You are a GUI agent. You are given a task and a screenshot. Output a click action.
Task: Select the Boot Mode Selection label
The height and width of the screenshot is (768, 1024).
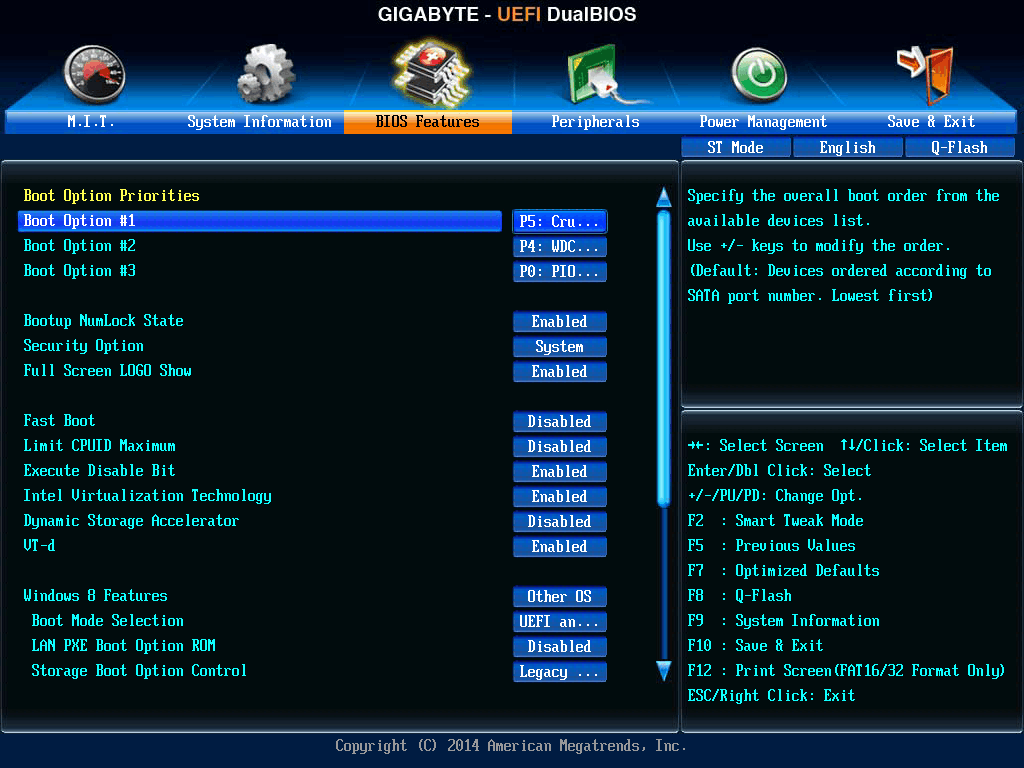click(108, 620)
